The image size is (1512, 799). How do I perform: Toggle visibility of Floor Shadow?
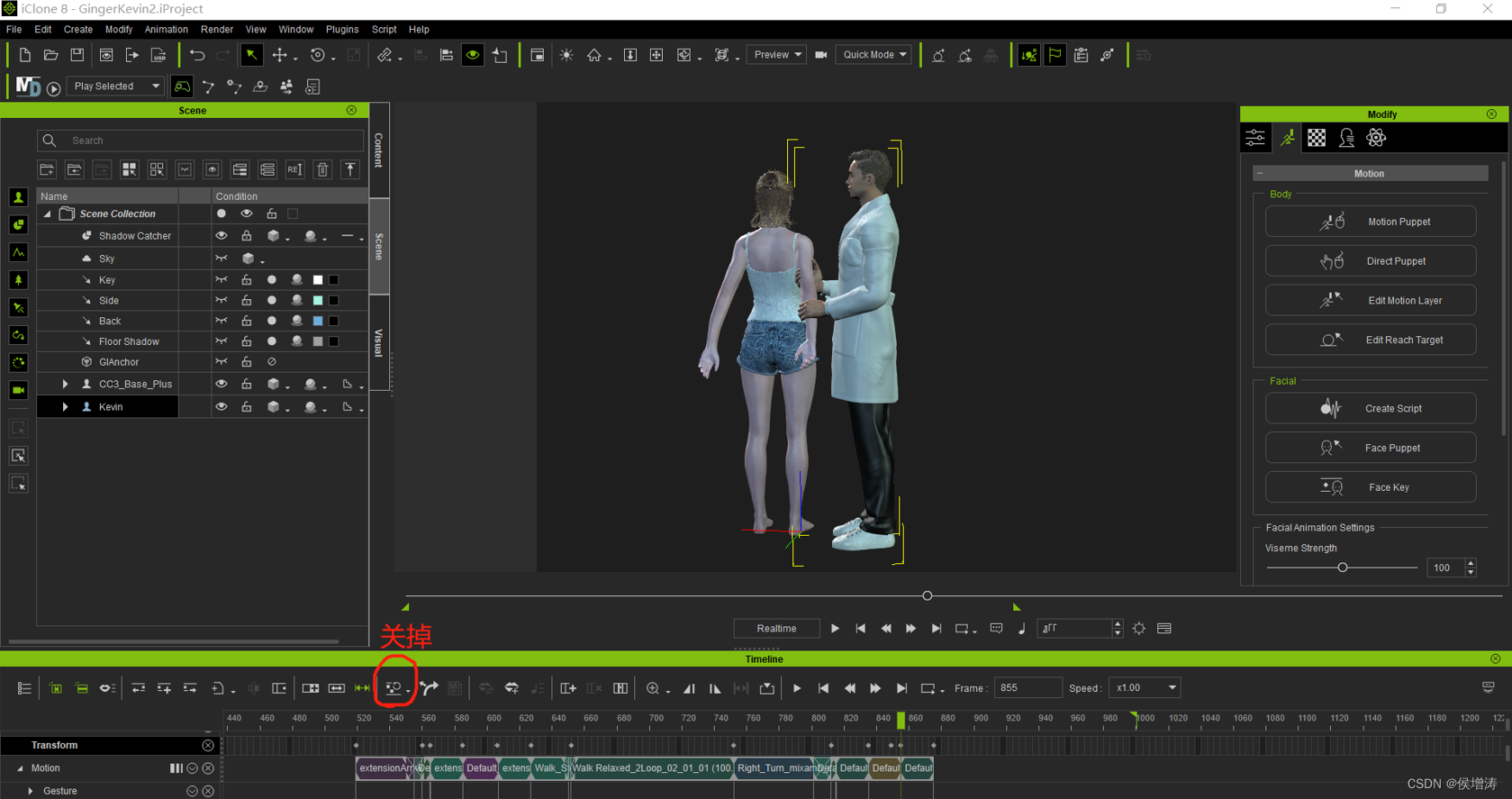pyautogui.click(x=221, y=341)
